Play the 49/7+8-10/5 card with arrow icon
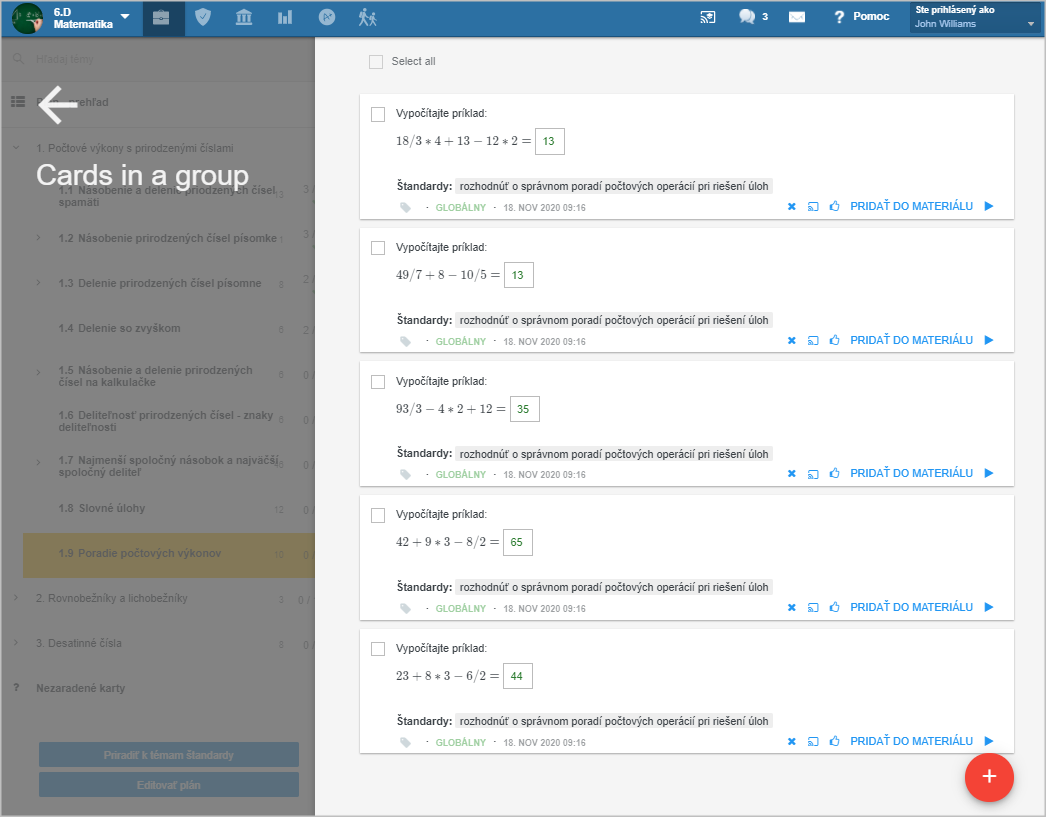The image size is (1046, 817). pyautogui.click(x=989, y=340)
